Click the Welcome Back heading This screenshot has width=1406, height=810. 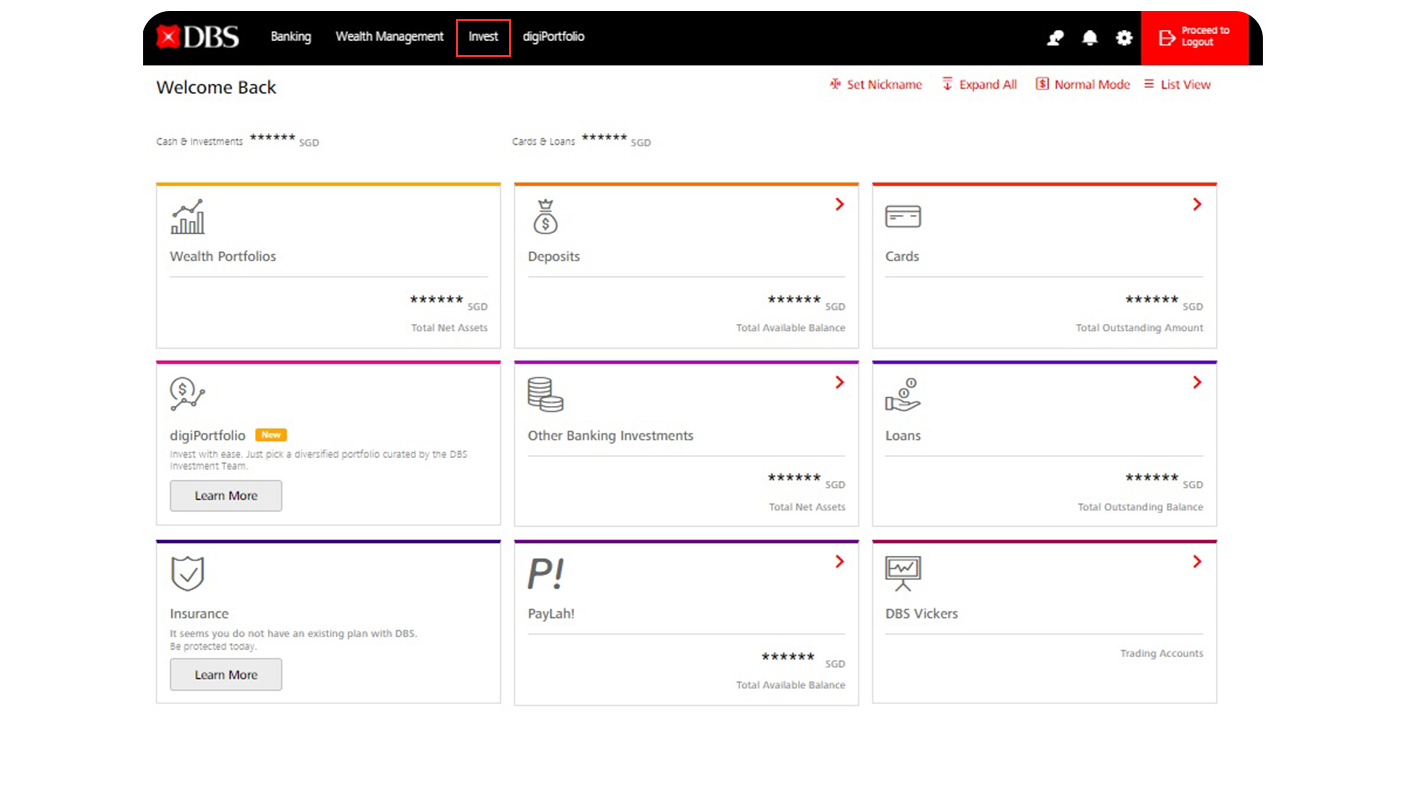pyautogui.click(x=216, y=88)
